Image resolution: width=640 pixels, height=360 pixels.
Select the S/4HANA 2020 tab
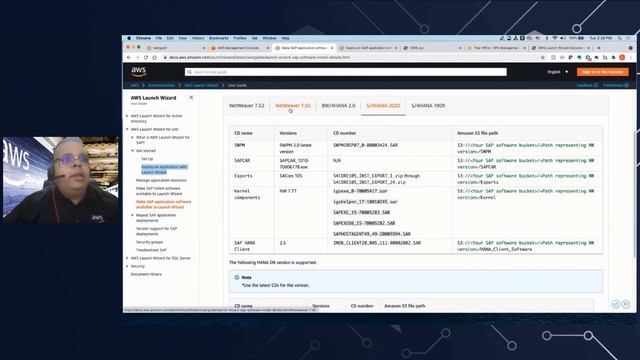[383, 106]
